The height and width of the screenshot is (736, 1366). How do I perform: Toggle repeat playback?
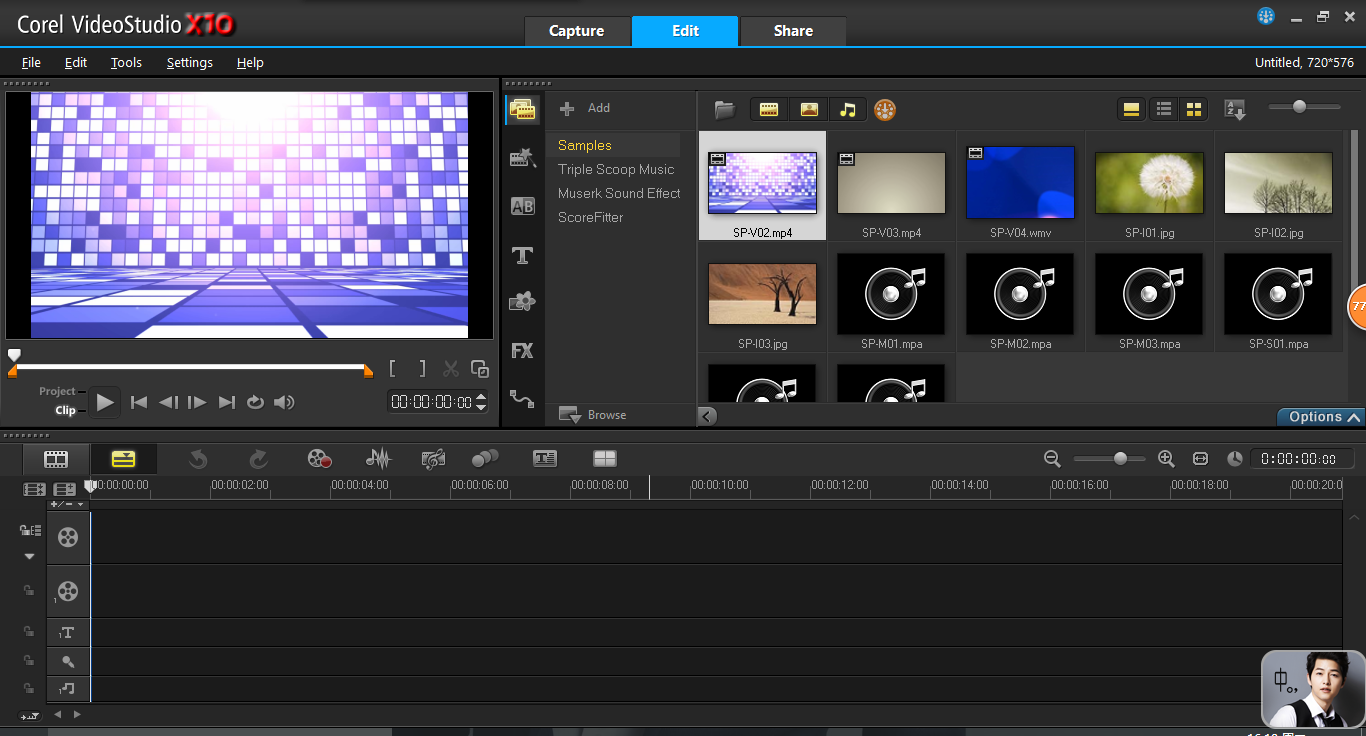pos(255,402)
